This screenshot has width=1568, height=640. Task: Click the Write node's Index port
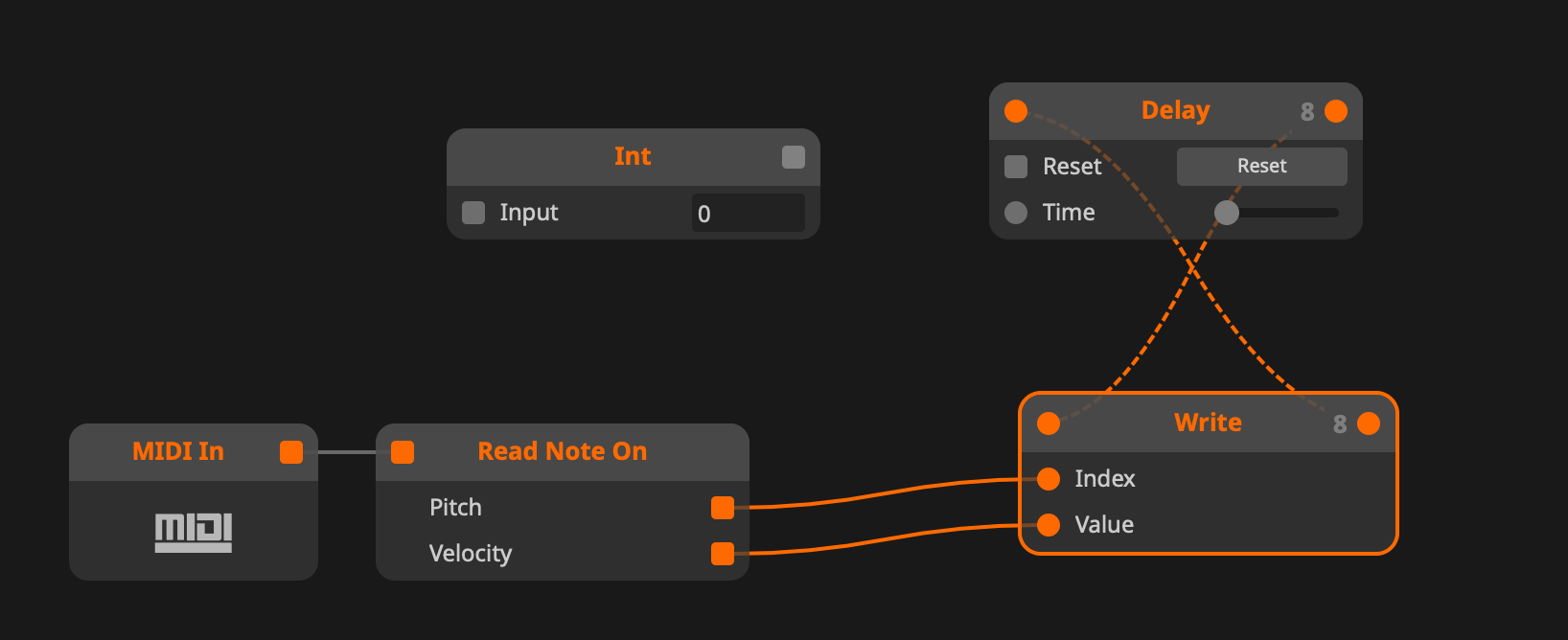click(1049, 479)
